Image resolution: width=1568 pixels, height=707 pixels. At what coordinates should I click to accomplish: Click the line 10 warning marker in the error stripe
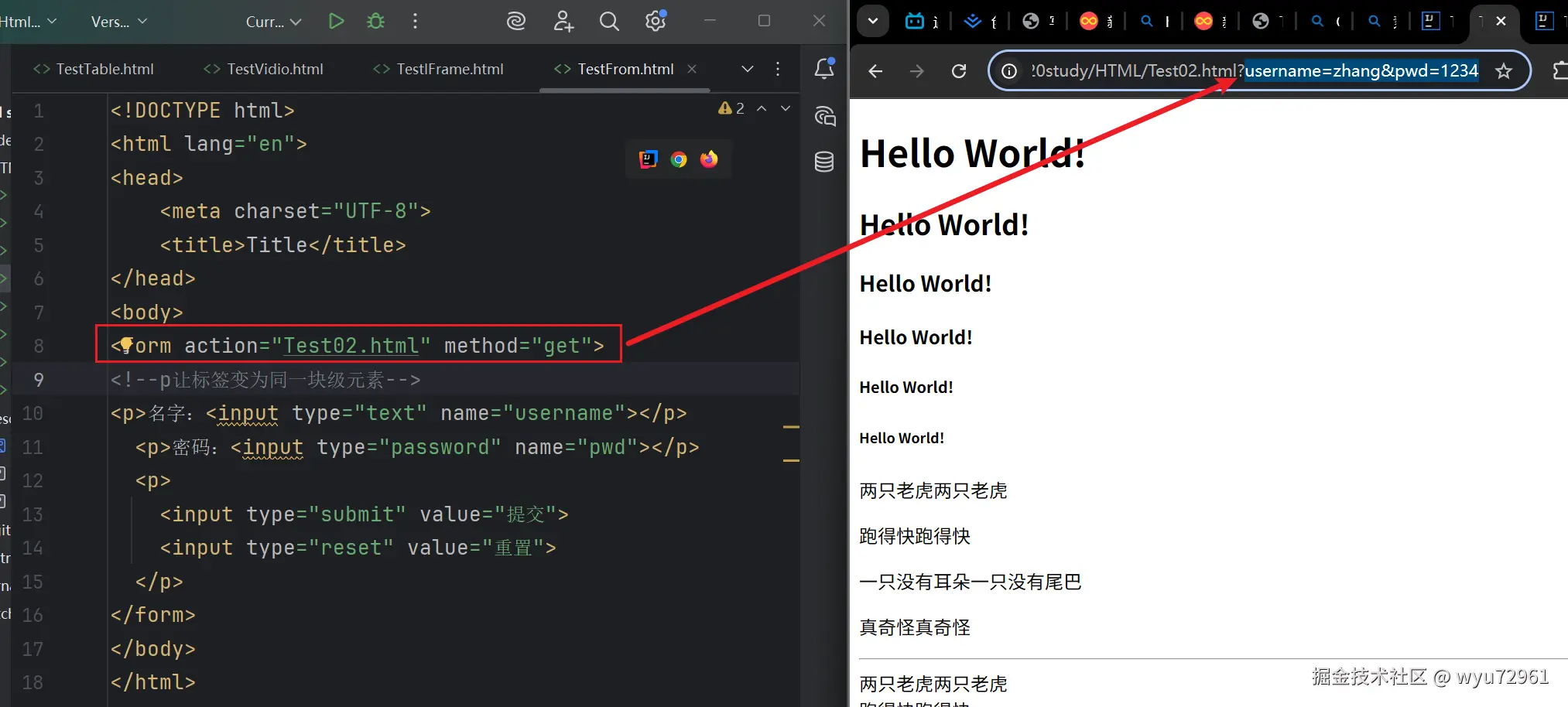coord(791,427)
